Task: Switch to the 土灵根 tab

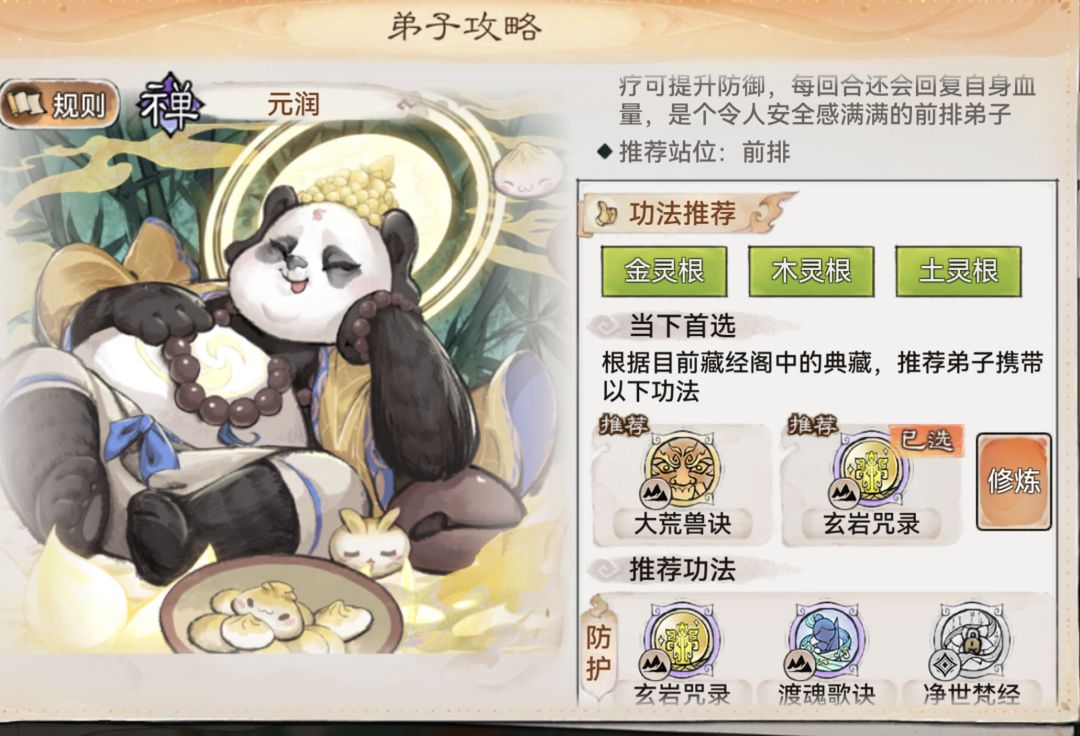Action: pos(958,271)
